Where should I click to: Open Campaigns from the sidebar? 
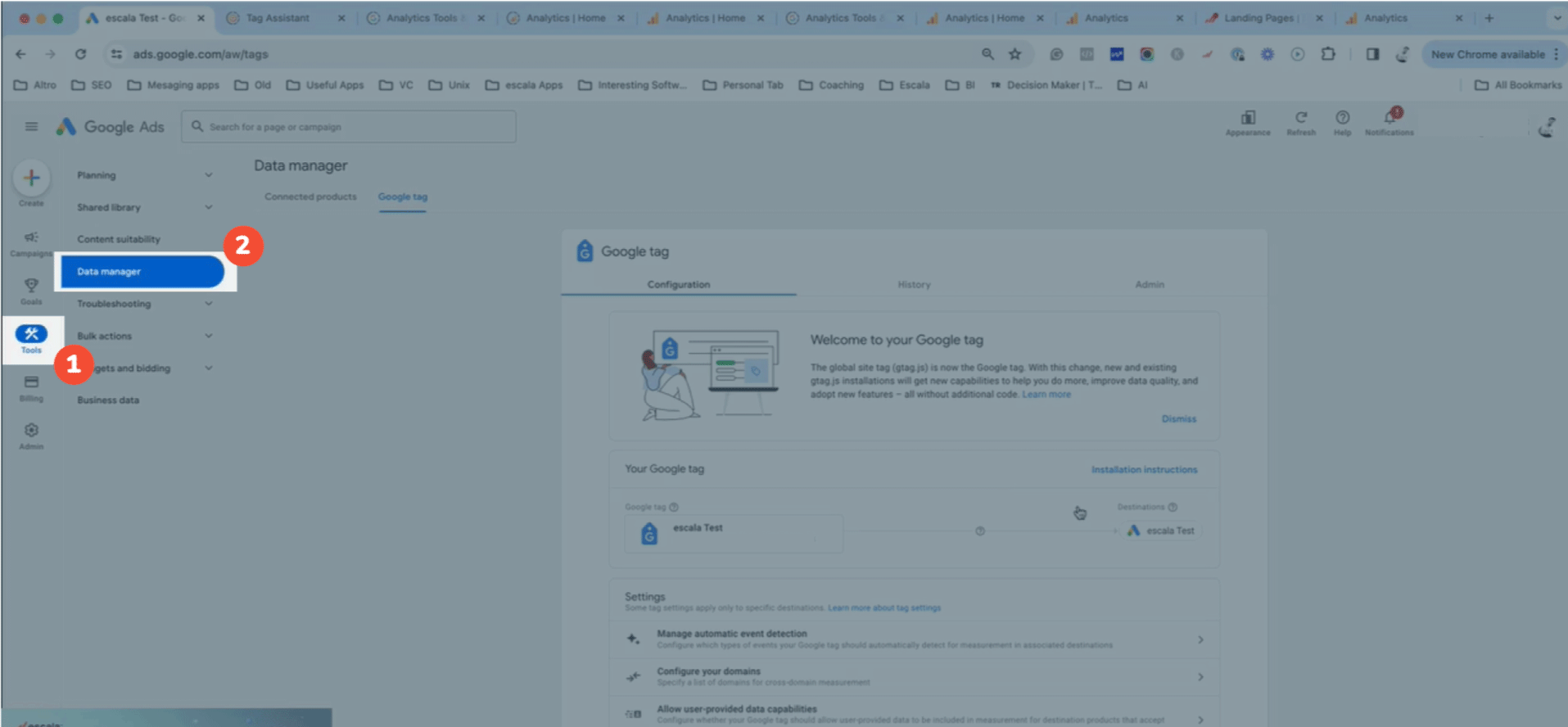point(31,239)
